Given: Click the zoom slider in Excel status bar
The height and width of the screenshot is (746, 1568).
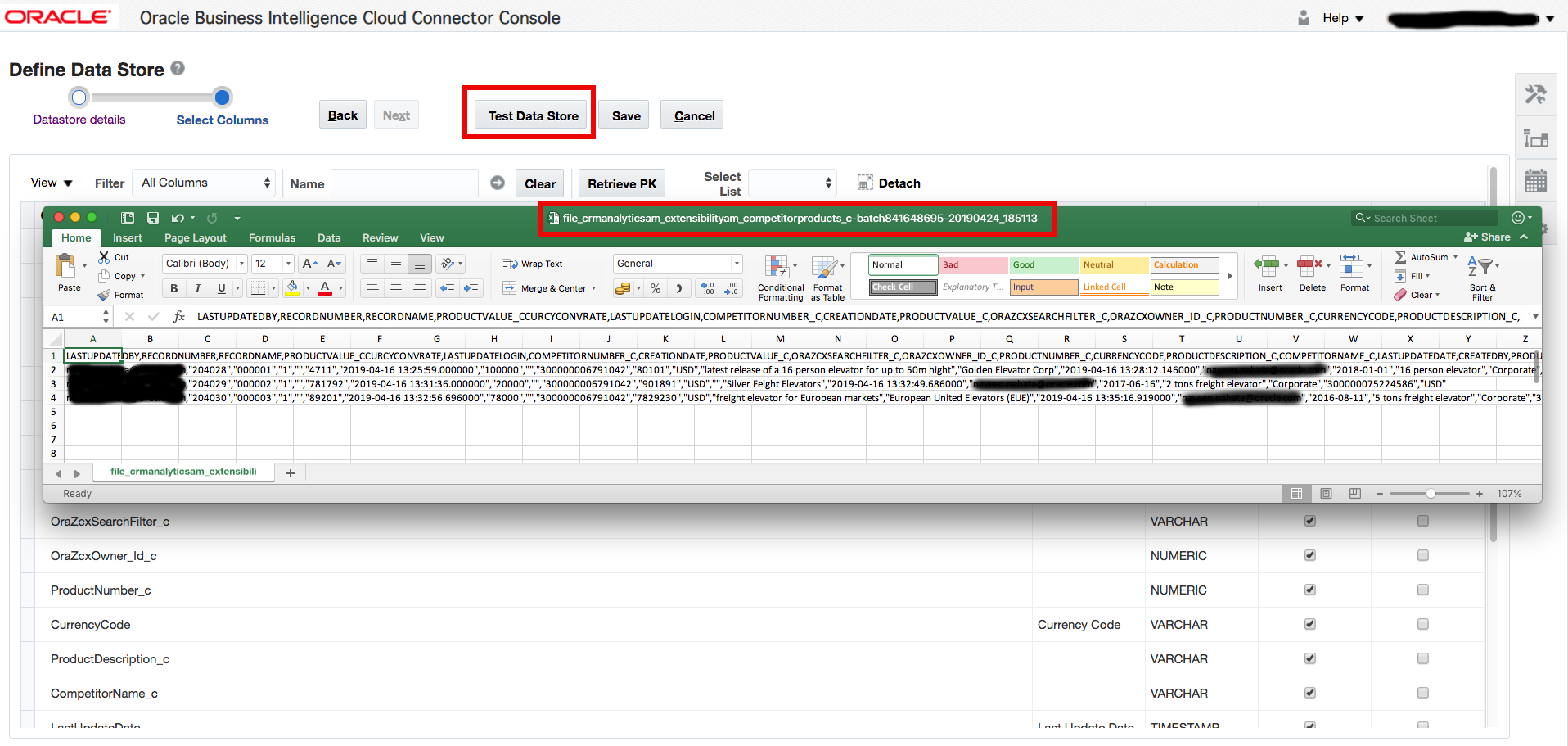Looking at the screenshot, I should point(1430,494).
